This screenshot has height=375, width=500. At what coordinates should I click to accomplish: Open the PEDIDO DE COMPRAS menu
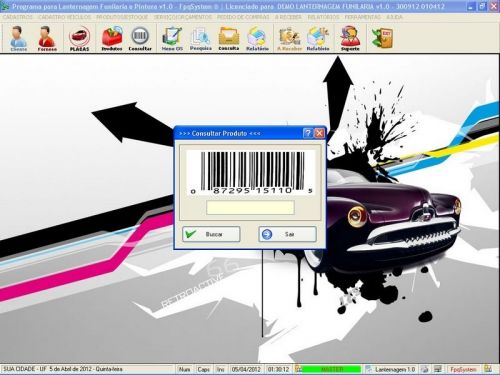coord(243,17)
